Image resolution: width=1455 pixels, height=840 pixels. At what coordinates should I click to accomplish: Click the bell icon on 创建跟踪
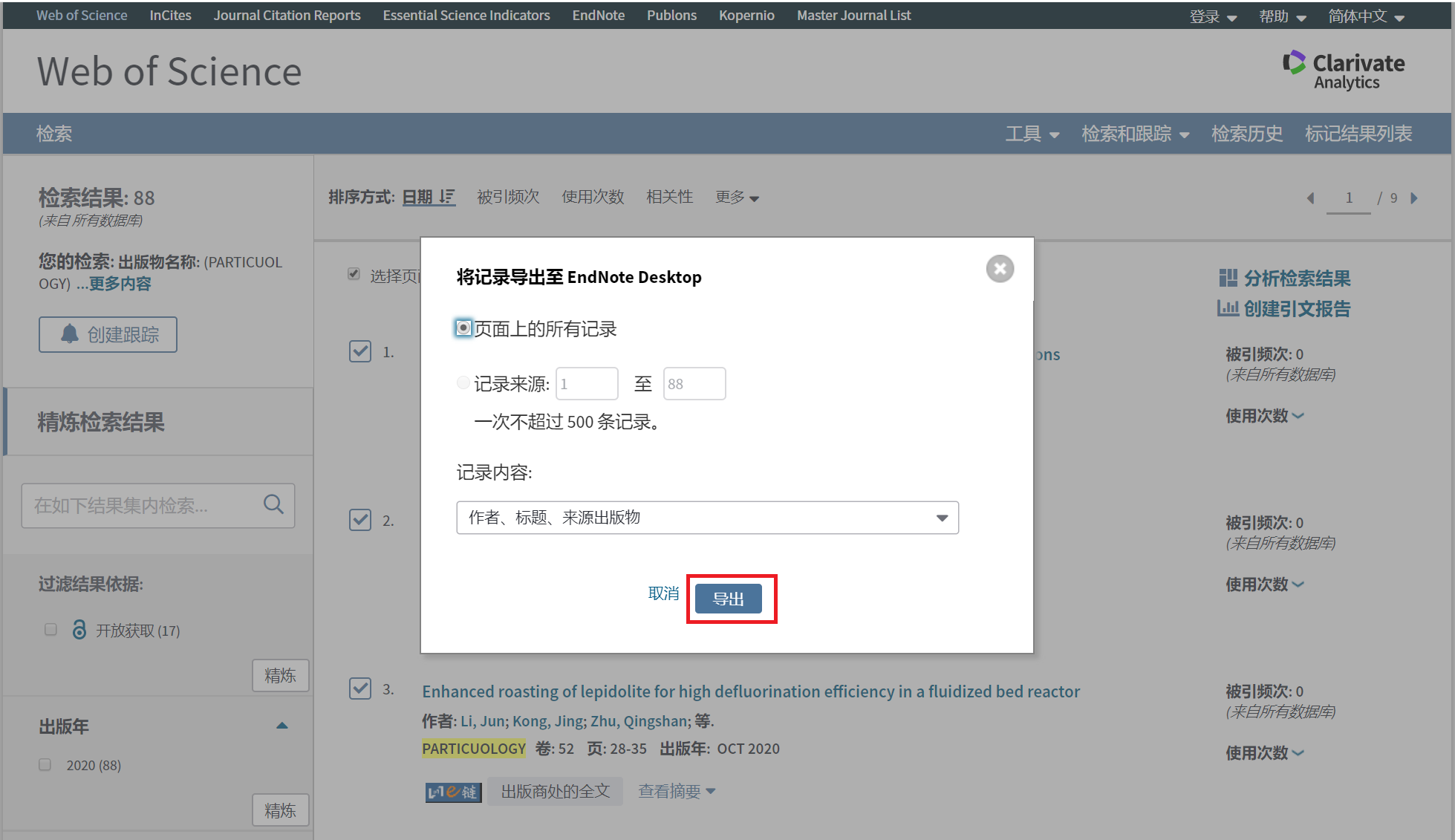click(x=70, y=334)
